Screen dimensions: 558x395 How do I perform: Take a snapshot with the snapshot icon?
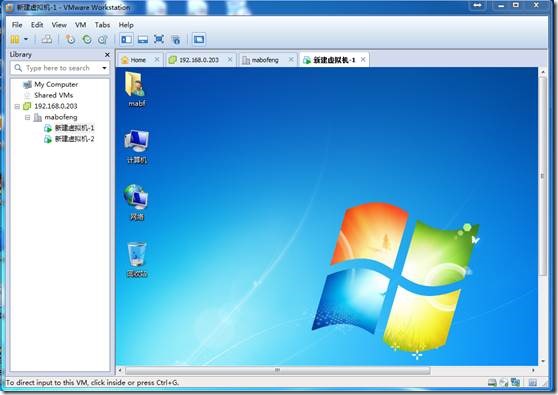(70, 39)
